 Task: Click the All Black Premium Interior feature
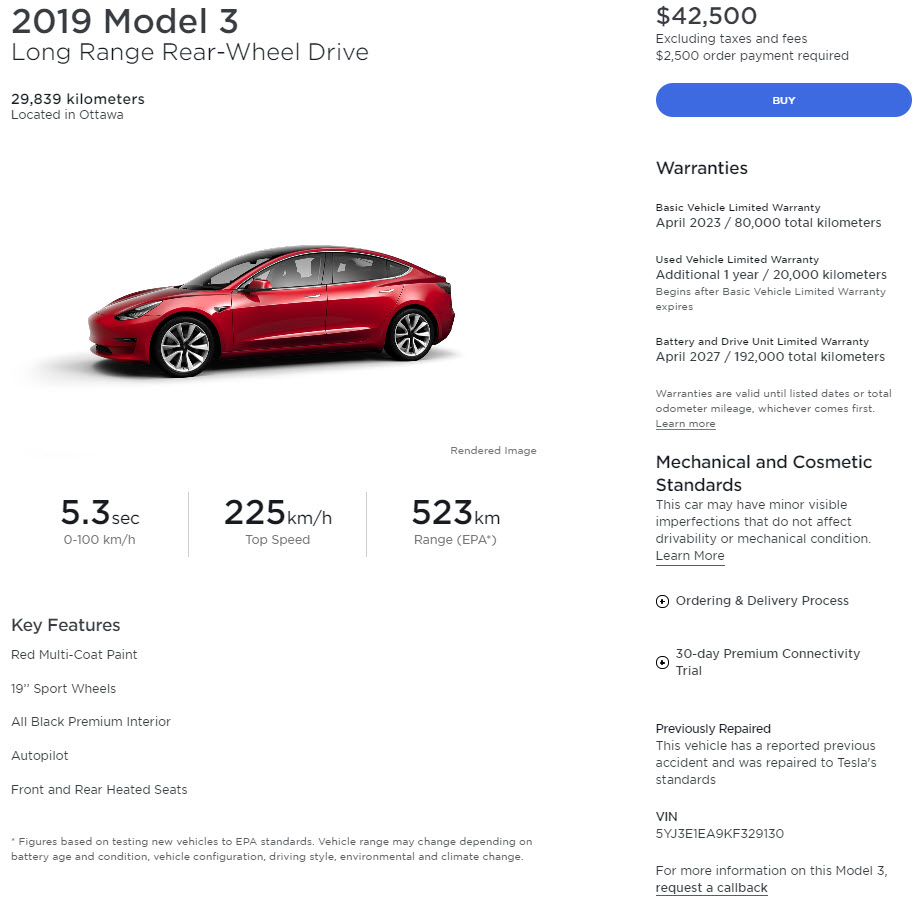(91, 722)
